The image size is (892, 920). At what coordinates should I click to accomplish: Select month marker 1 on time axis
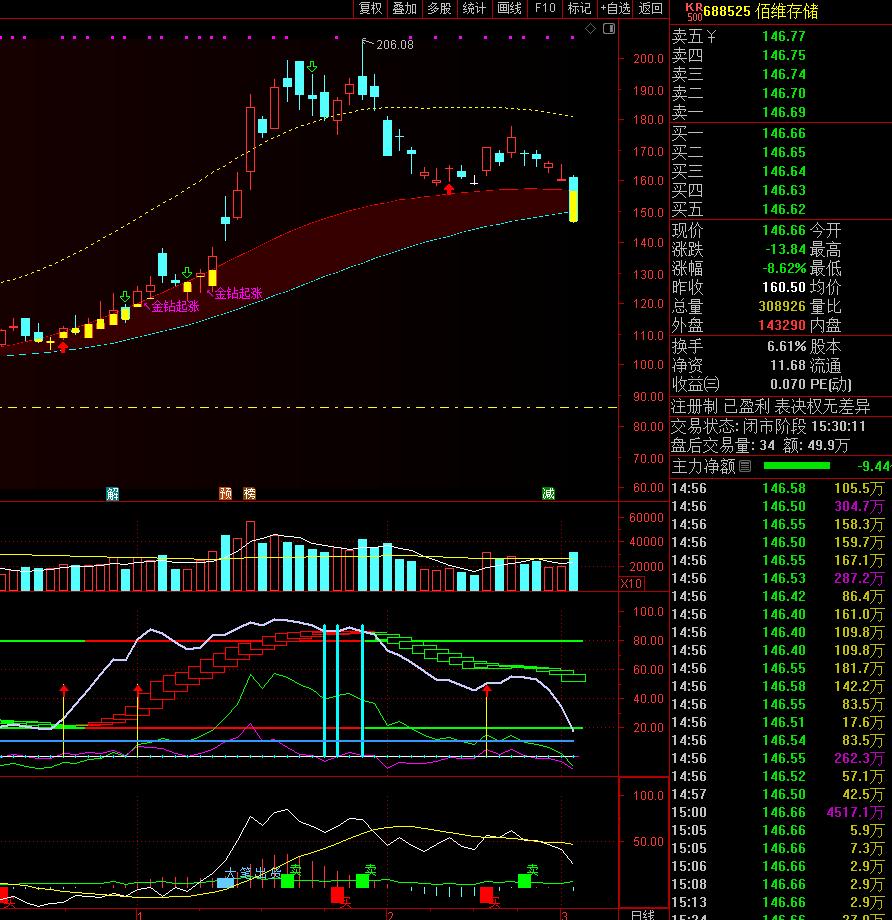[x=139, y=915]
